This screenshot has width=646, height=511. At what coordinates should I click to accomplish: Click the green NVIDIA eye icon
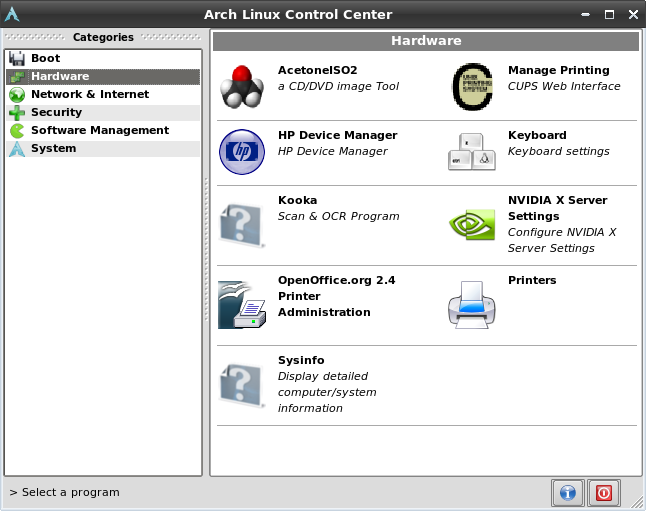coord(472,225)
